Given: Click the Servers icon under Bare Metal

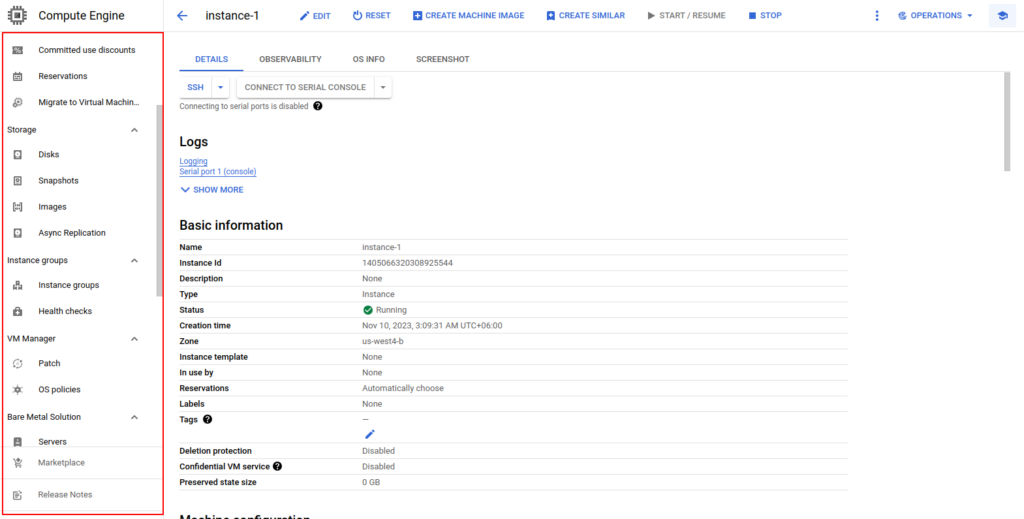Looking at the screenshot, I should click(x=18, y=441).
